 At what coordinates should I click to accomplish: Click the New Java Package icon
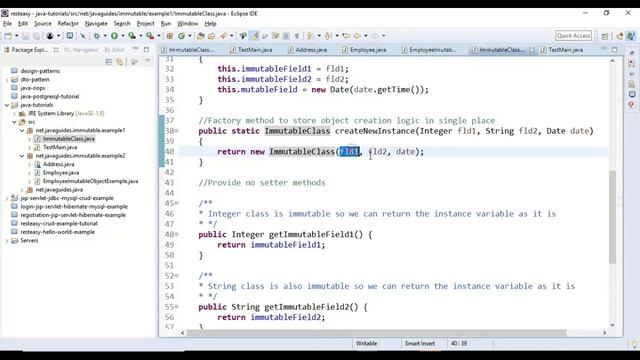[170, 36]
